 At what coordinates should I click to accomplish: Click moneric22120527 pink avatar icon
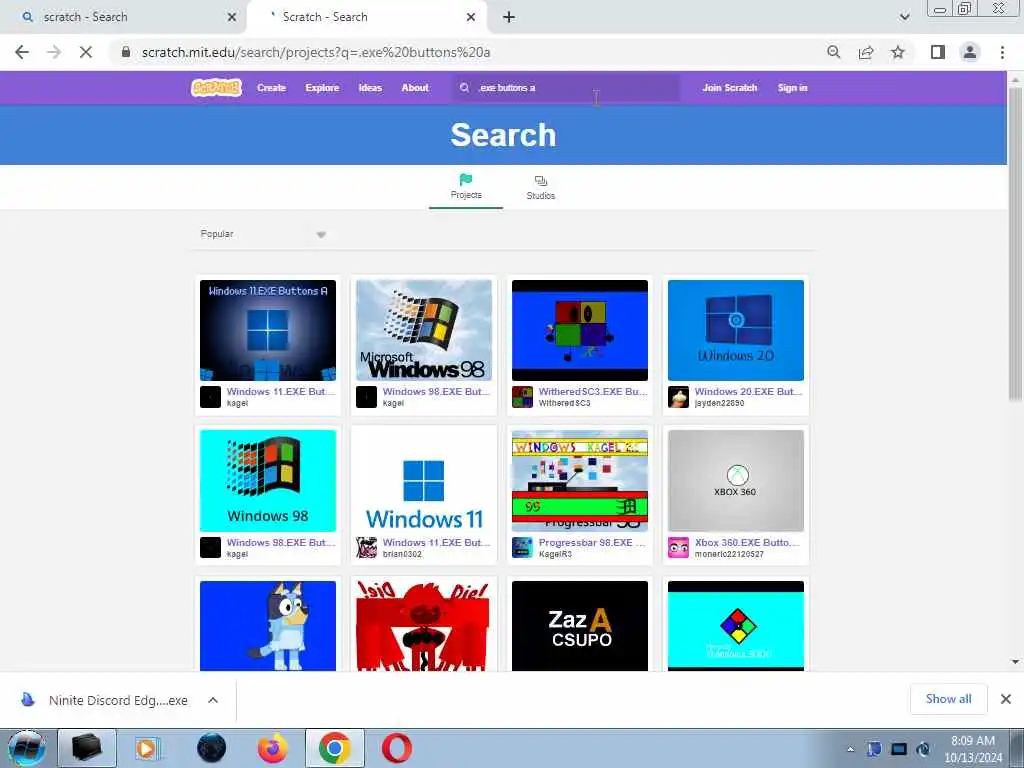(x=679, y=548)
